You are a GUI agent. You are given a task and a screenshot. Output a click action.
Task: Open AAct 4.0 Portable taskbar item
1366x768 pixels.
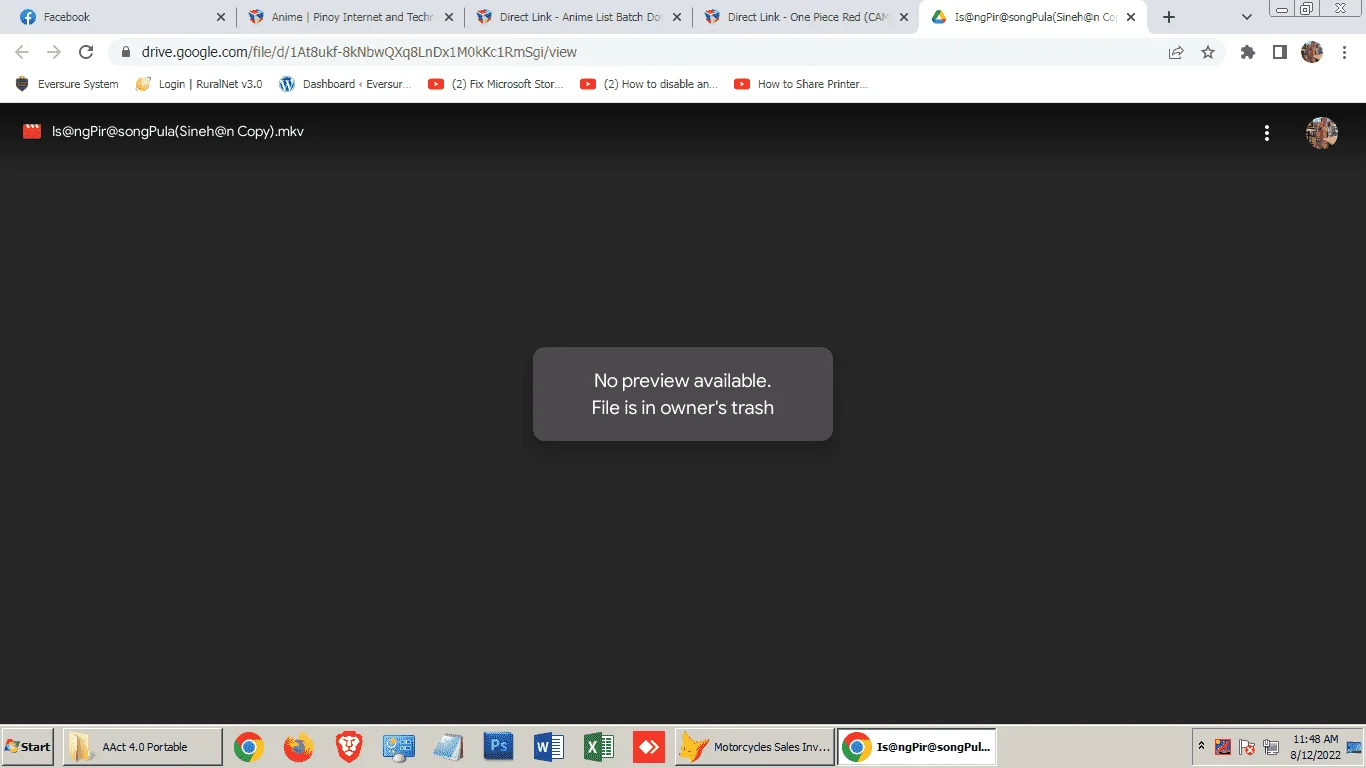(x=142, y=747)
